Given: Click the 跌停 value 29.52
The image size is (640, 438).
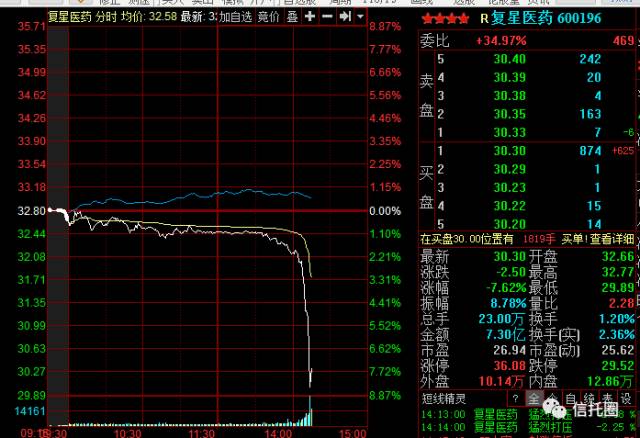Looking at the screenshot, I should coord(618,366).
